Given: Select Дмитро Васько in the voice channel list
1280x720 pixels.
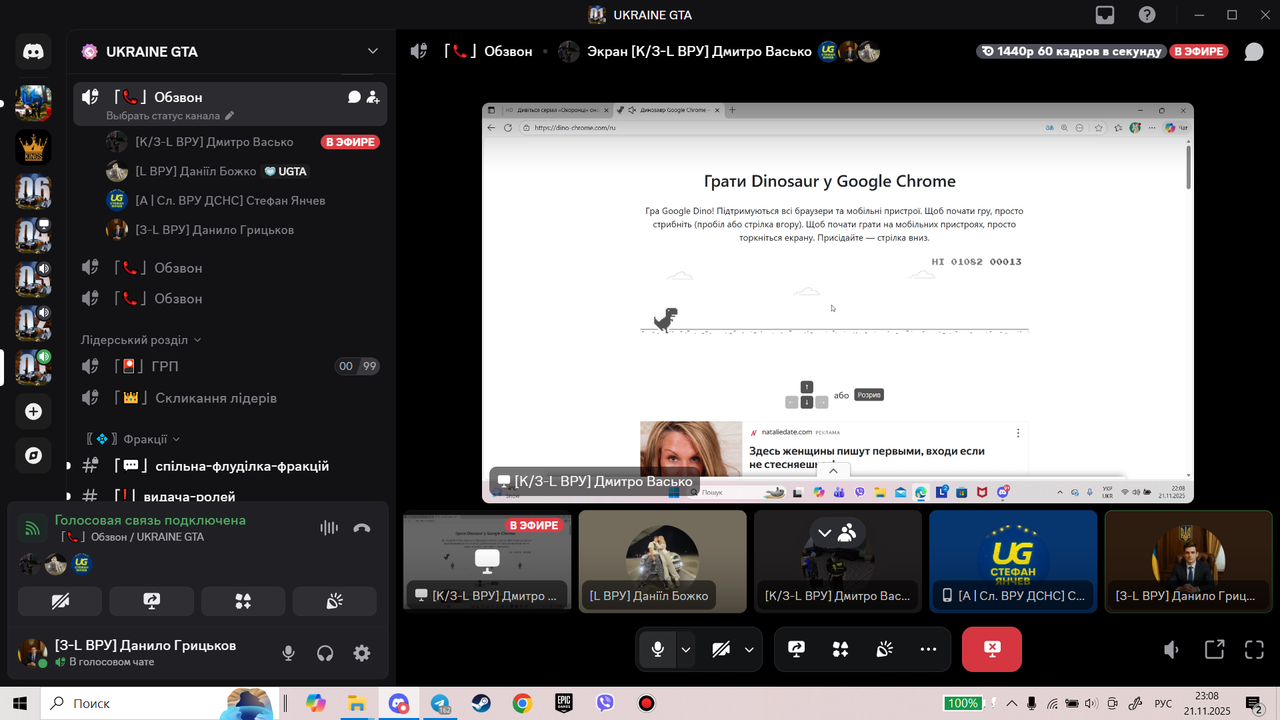Looking at the screenshot, I should [x=244, y=142].
